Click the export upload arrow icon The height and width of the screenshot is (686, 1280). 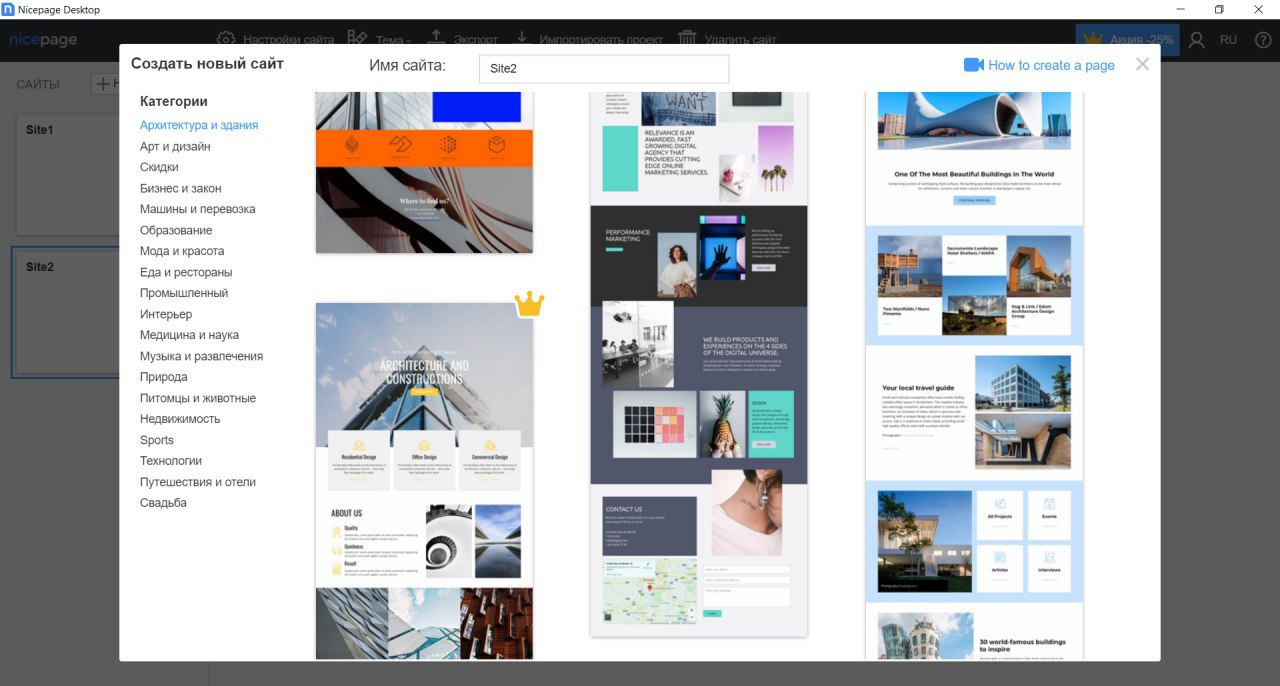(436, 38)
